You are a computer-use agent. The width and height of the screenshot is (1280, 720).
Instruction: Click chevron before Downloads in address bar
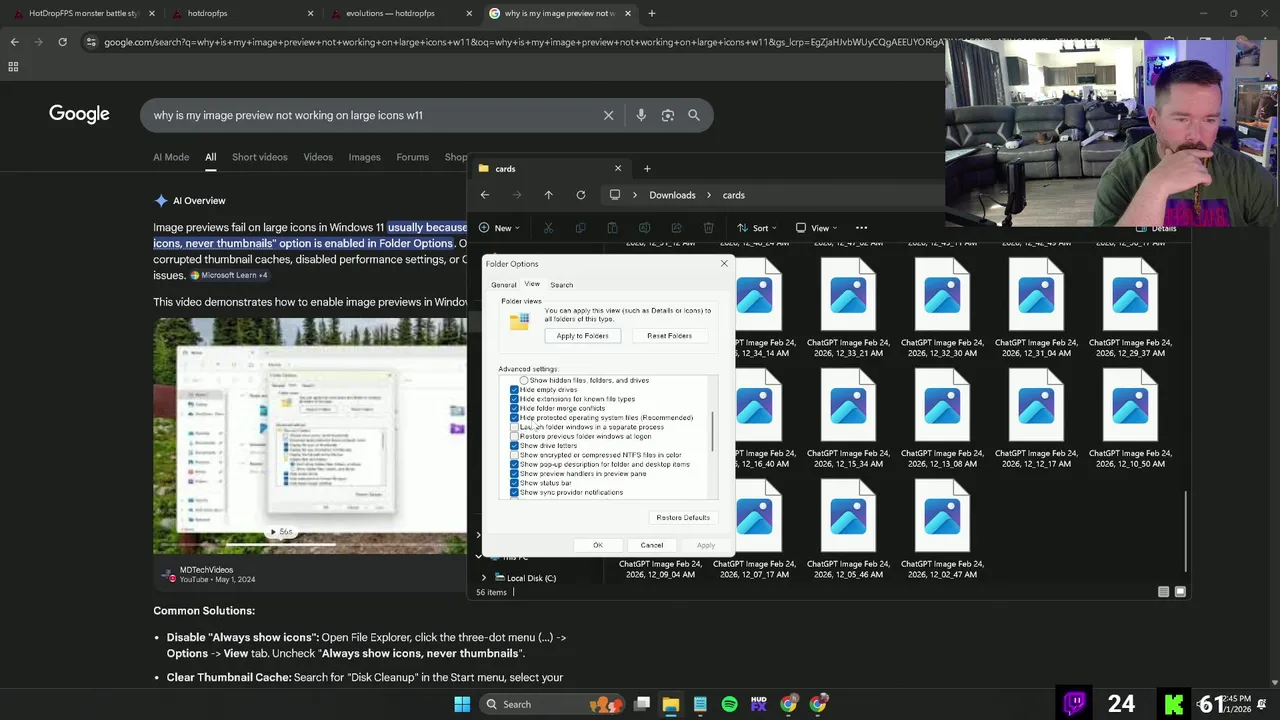coord(636,195)
